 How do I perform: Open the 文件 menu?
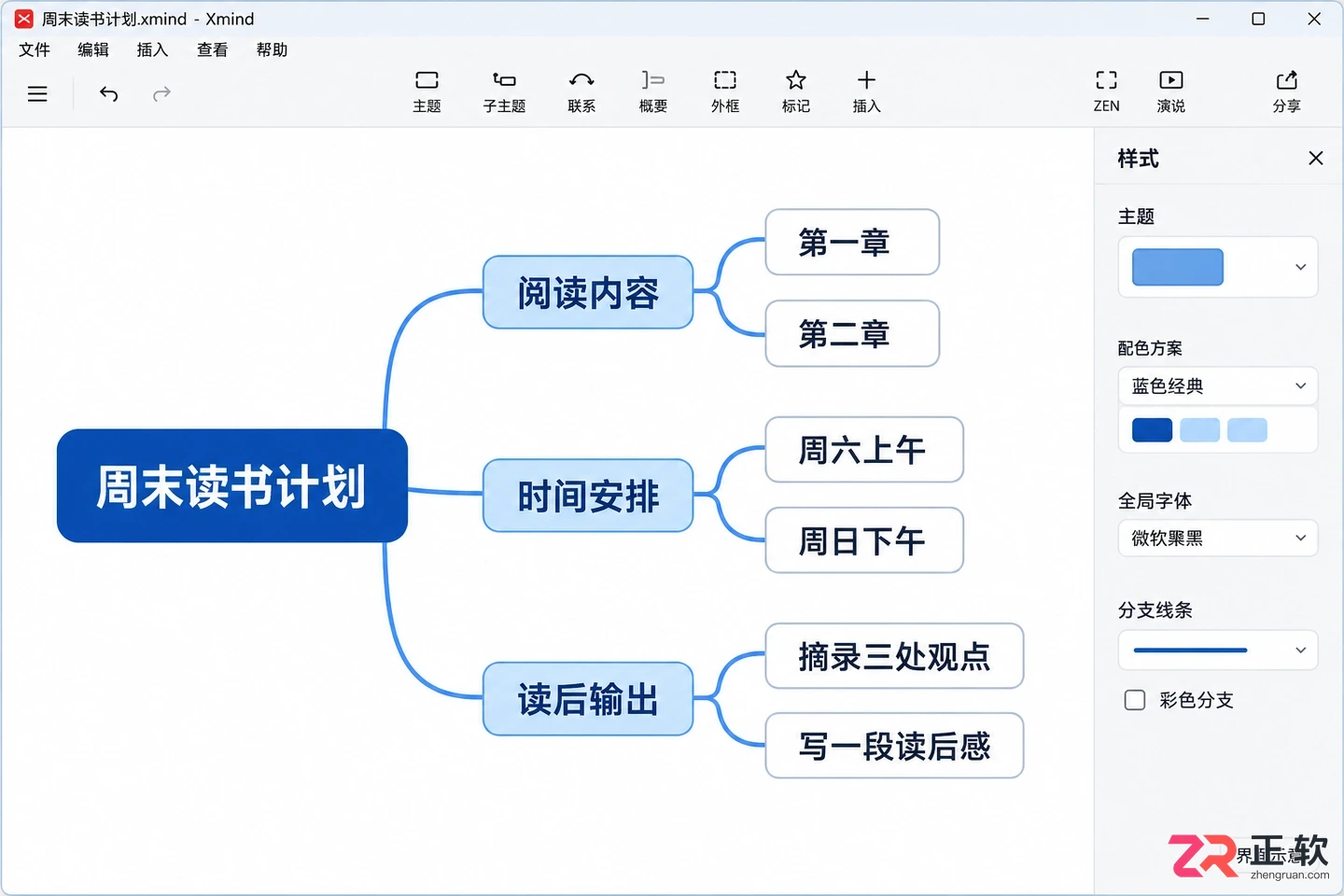(x=35, y=49)
